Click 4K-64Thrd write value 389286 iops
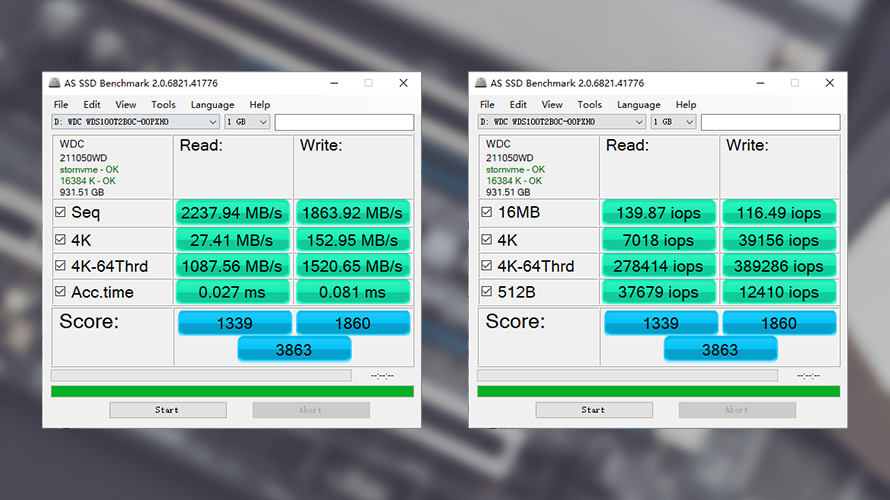This screenshot has height=500, width=890. pyautogui.click(x=779, y=266)
